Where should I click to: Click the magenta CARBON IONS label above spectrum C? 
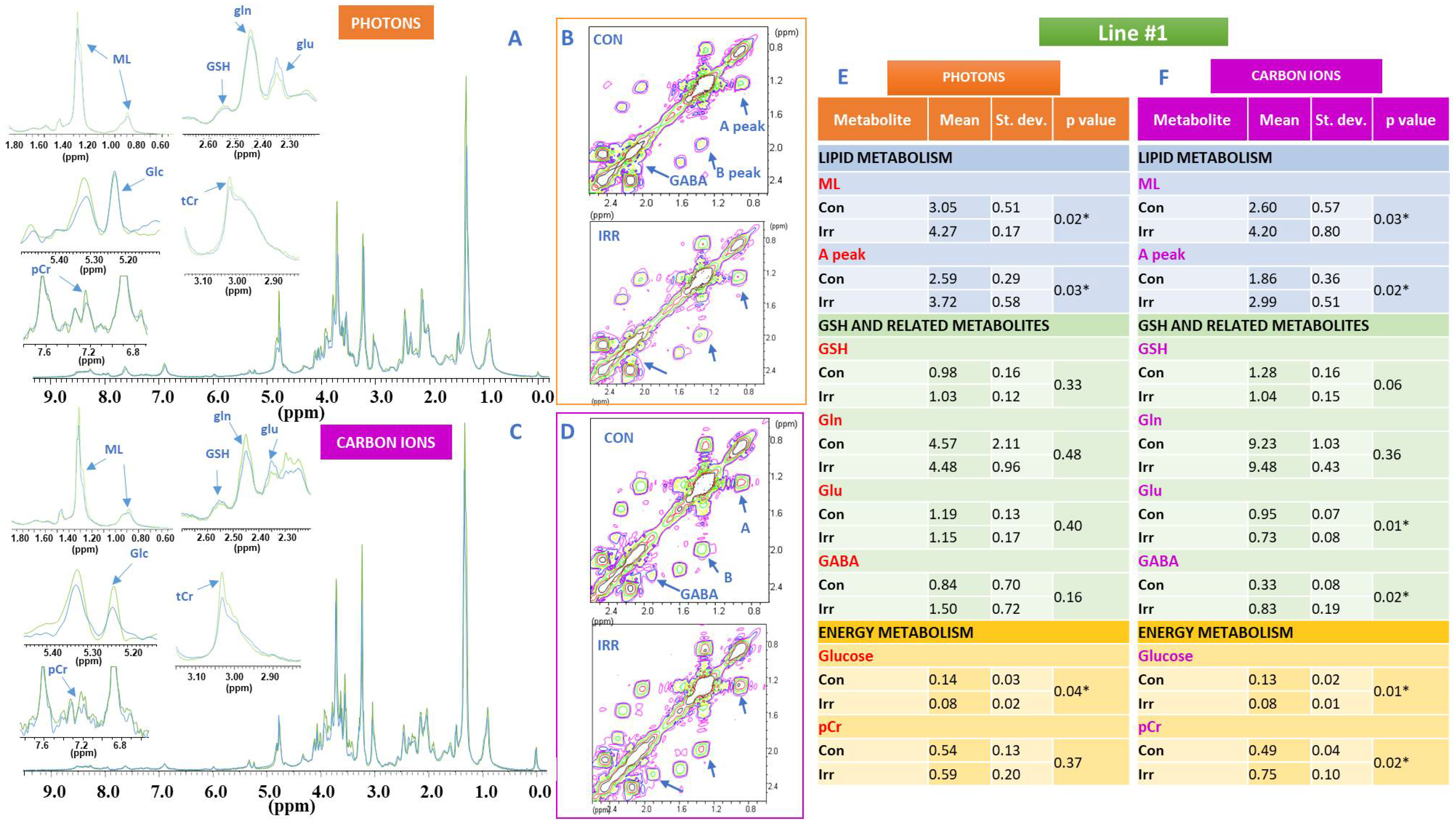[x=386, y=443]
